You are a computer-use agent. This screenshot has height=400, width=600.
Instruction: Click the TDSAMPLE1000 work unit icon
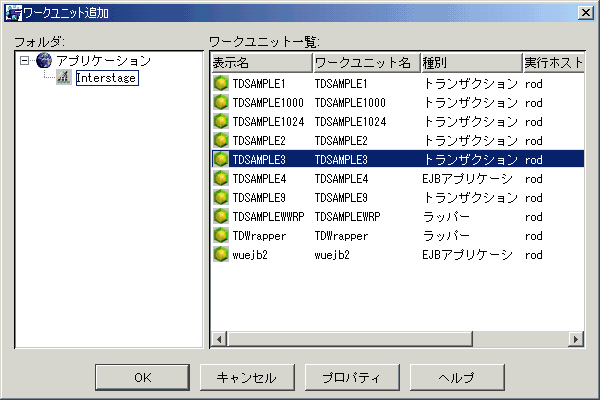coord(221,103)
